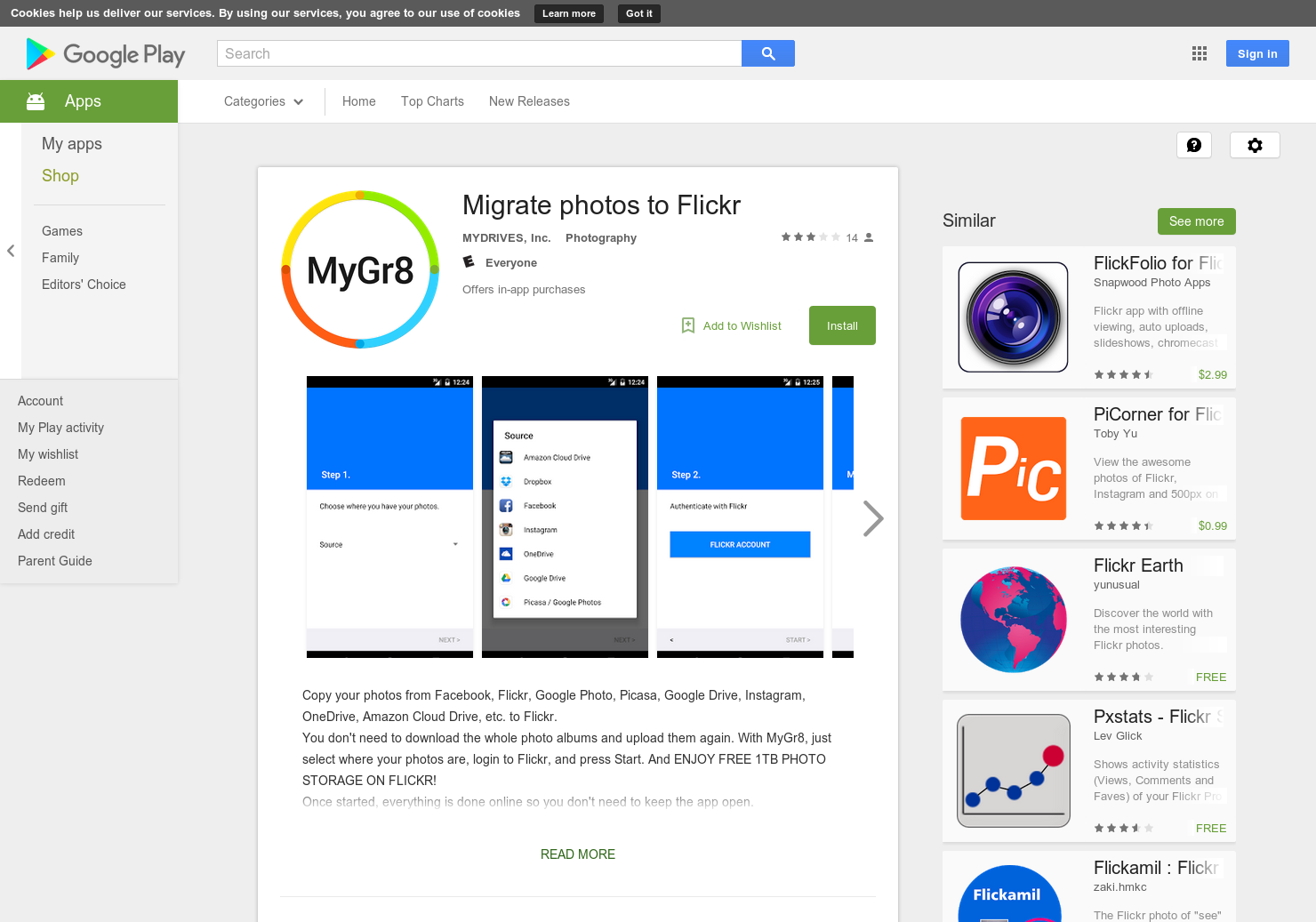Viewport: 1316px width, 922px height.
Task: Click the FREE label on Flickr Earth
Action: coord(1211,677)
